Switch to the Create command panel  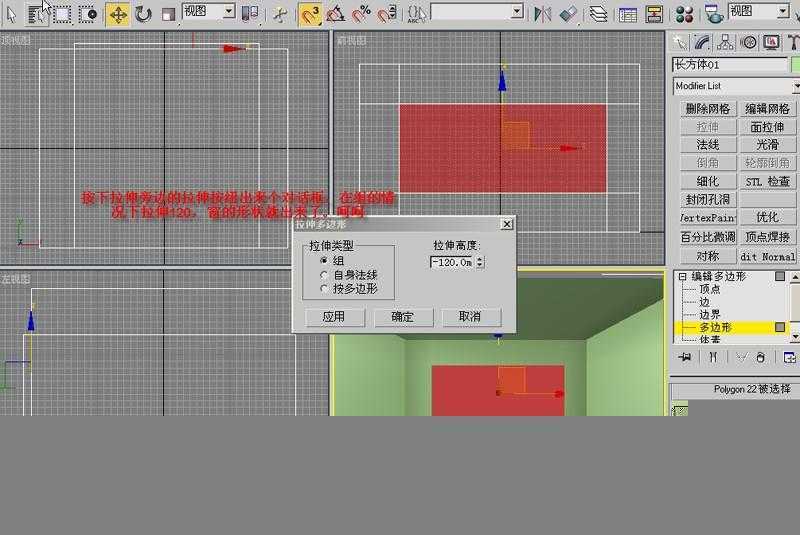click(680, 42)
